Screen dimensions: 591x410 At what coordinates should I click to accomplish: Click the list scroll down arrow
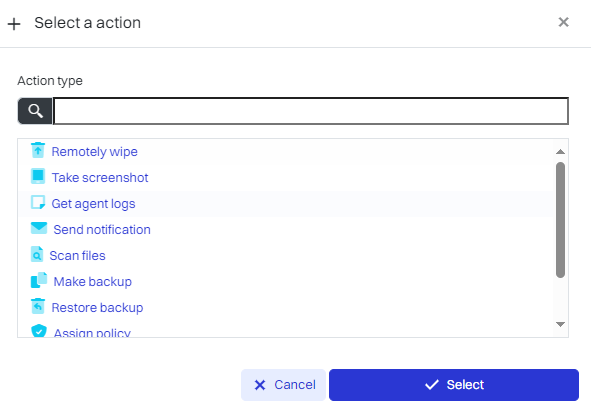tap(560, 324)
